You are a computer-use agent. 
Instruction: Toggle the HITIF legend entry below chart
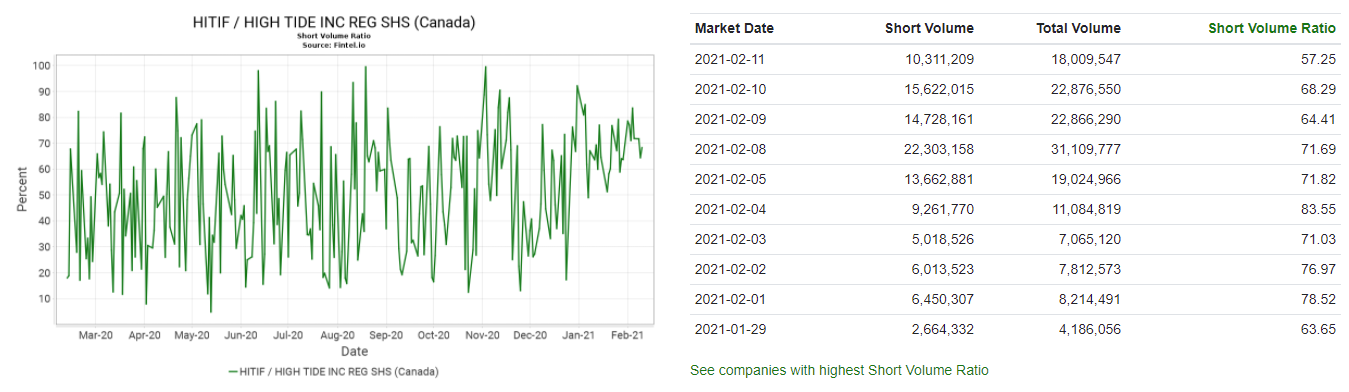pyautogui.click(x=333, y=371)
